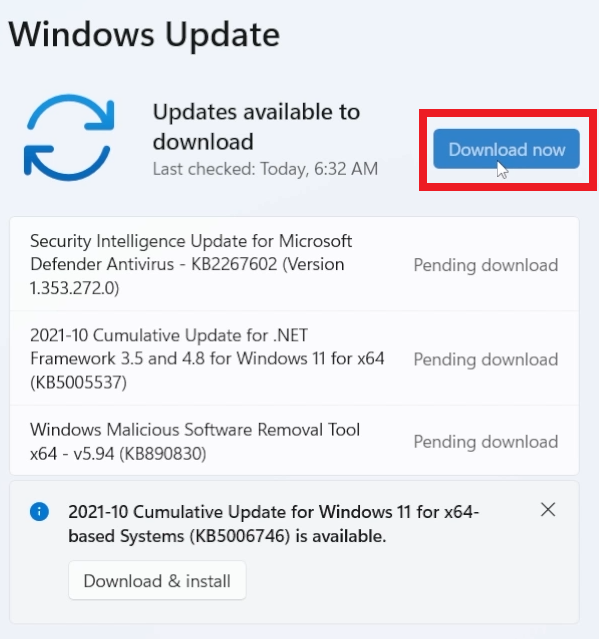Click the Download now button
The height and width of the screenshot is (639, 599).
506,149
